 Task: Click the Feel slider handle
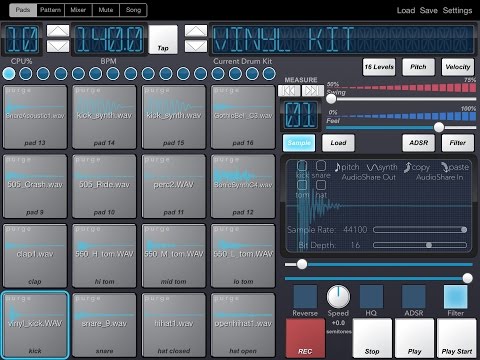pos(439,127)
